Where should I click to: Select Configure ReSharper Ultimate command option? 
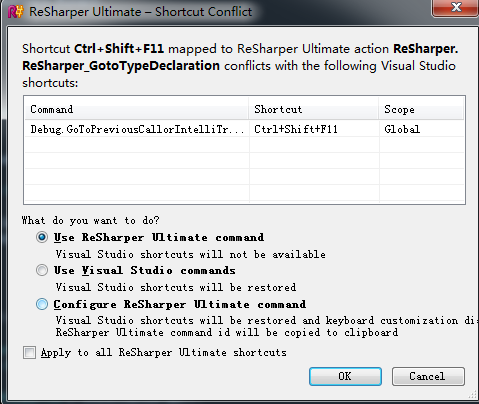pos(42,304)
